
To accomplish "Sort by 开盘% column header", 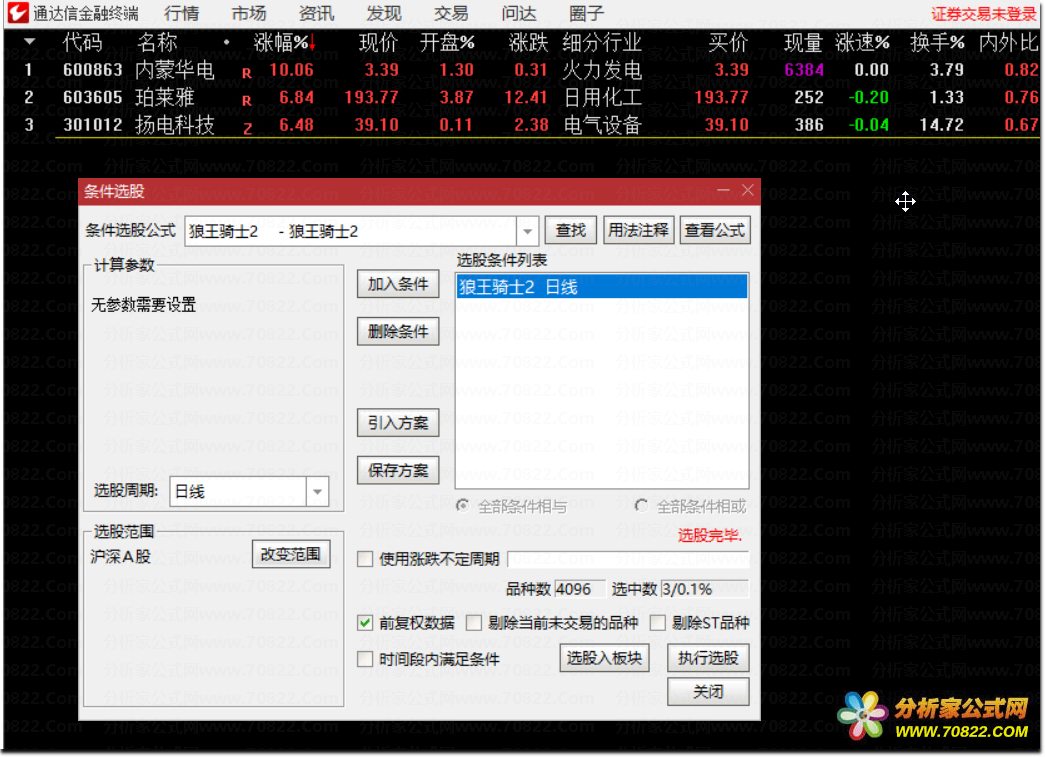I will click(x=447, y=43).
